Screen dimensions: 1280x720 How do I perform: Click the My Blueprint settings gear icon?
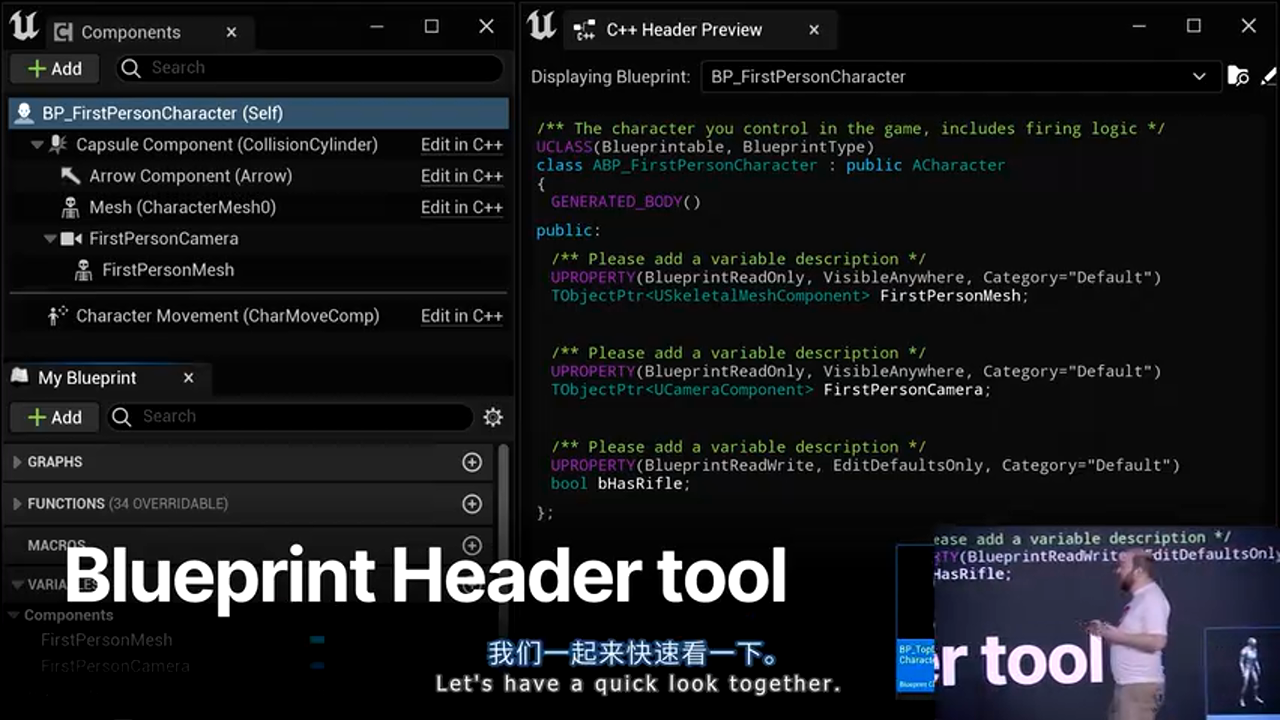pyautogui.click(x=493, y=417)
